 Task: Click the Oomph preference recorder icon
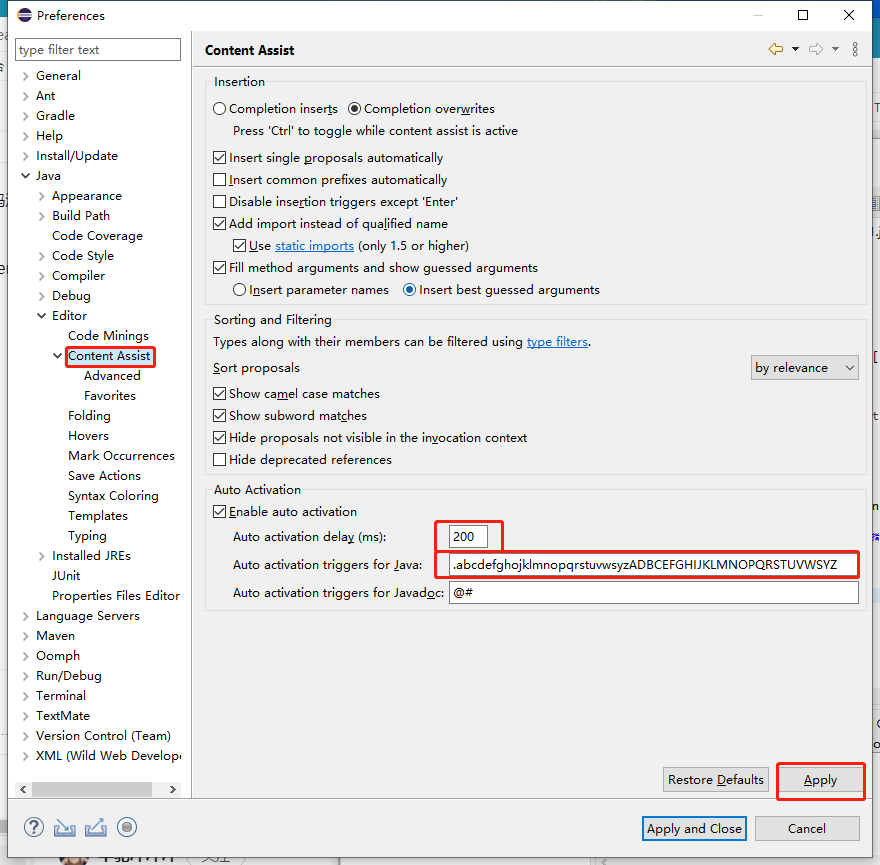(x=127, y=827)
